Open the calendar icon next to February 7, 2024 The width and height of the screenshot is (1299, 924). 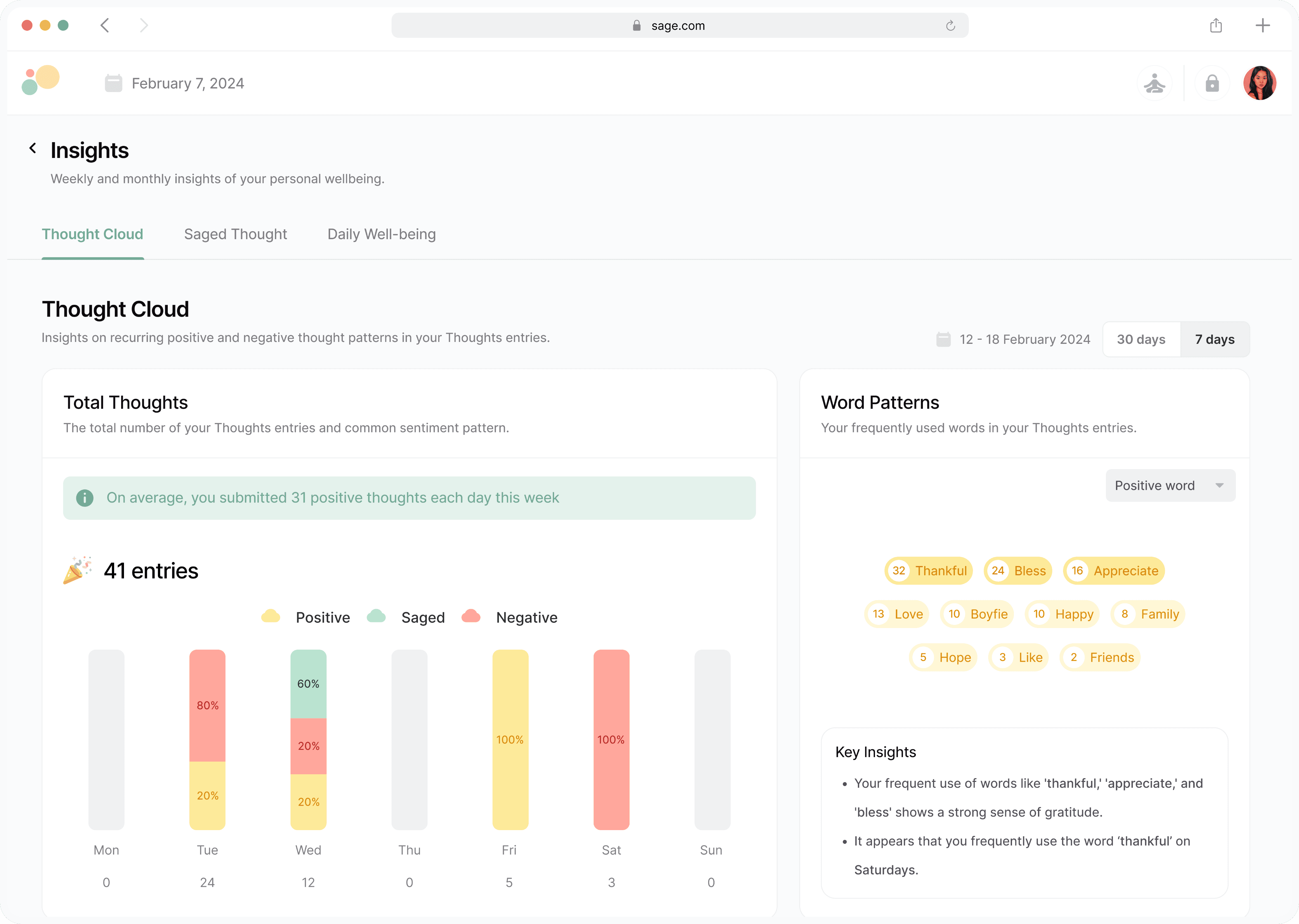(x=113, y=84)
